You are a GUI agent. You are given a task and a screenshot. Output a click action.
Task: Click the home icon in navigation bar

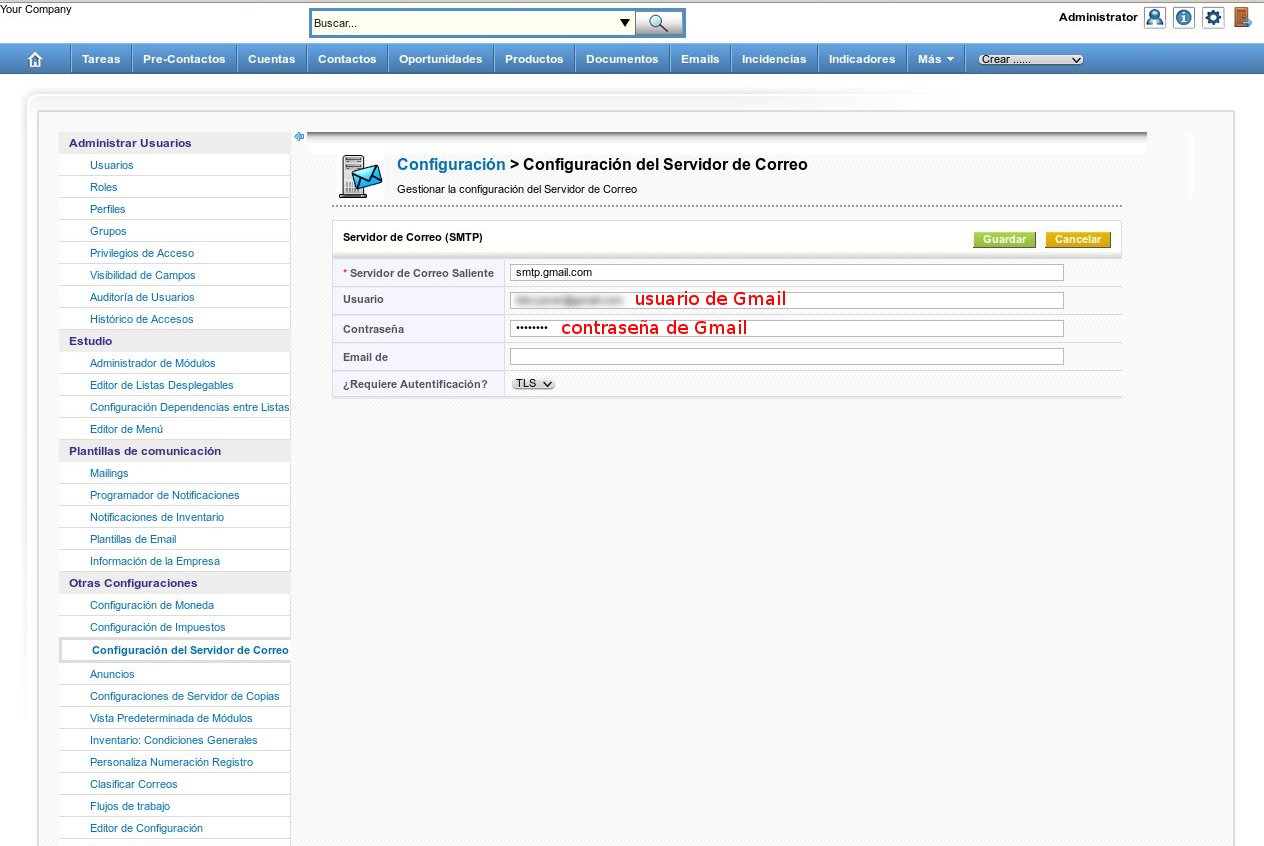(x=35, y=60)
